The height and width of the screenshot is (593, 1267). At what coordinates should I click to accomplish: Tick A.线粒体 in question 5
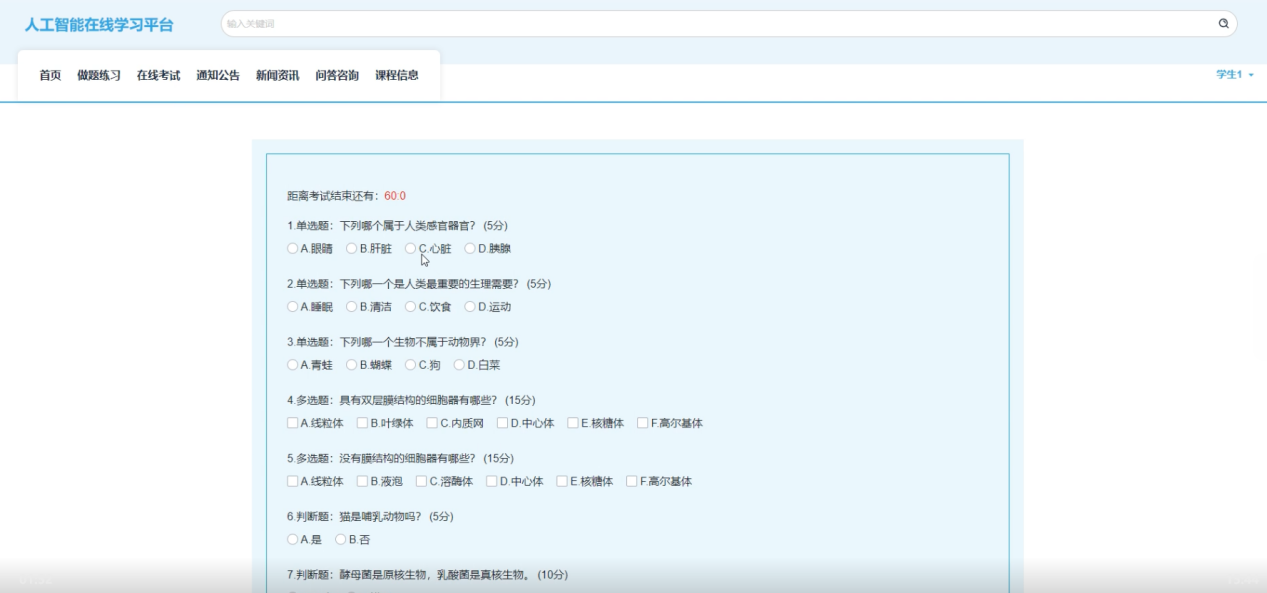click(x=293, y=481)
